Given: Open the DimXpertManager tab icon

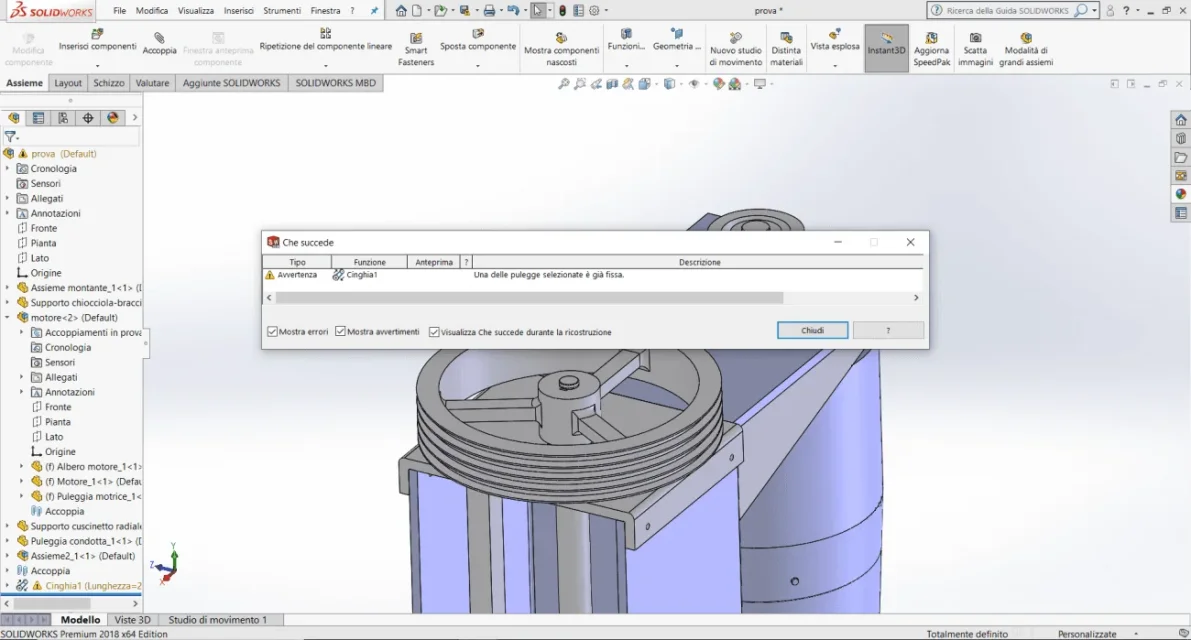Looking at the screenshot, I should [88, 118].
